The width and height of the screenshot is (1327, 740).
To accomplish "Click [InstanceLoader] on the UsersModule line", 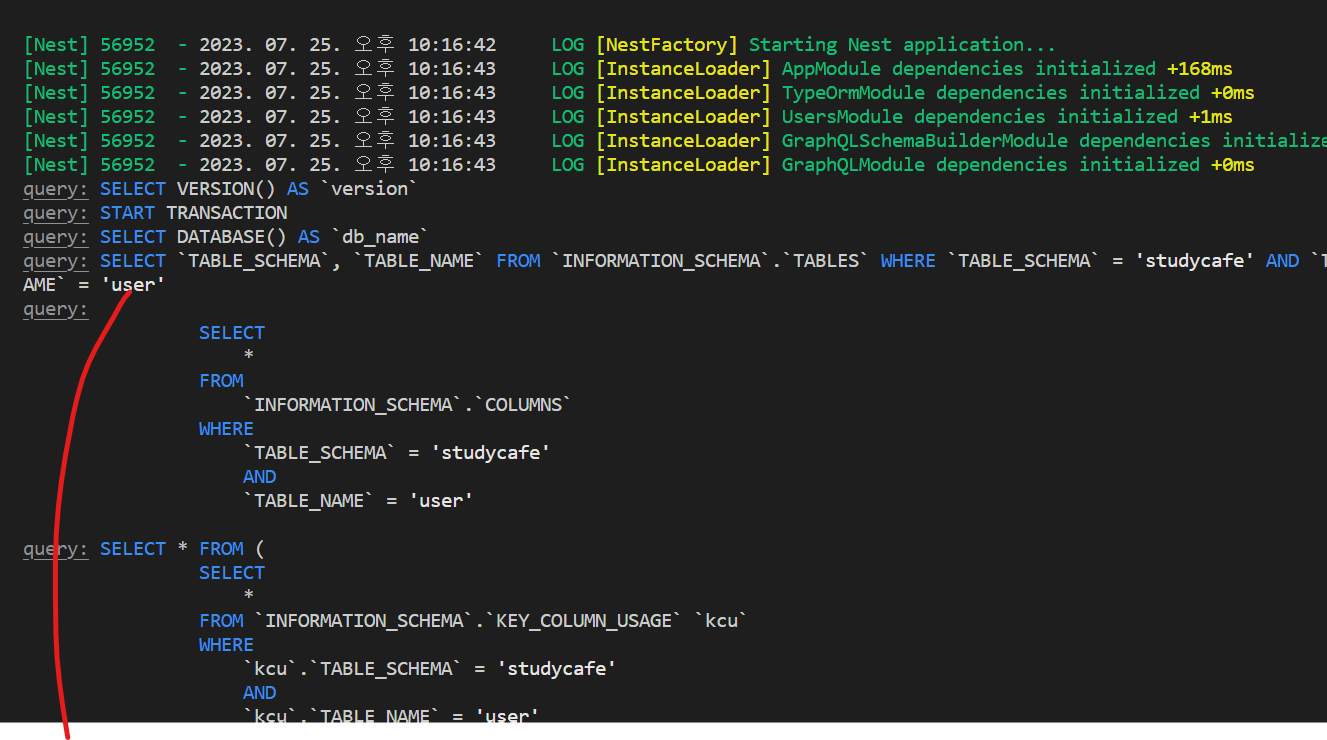I will (x=683, y=117).
